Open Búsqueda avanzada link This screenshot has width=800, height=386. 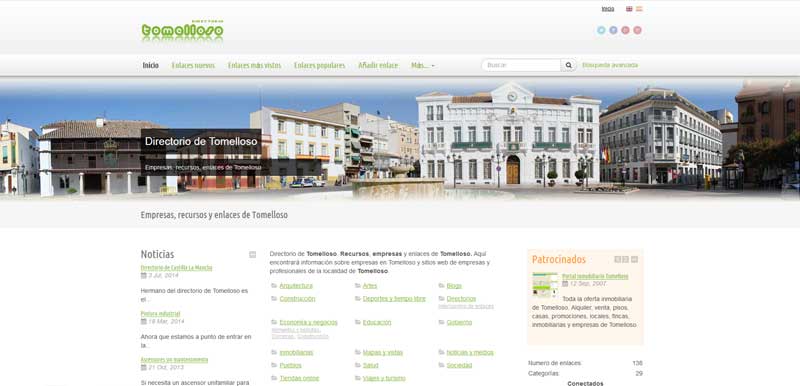tap(610, 65)
